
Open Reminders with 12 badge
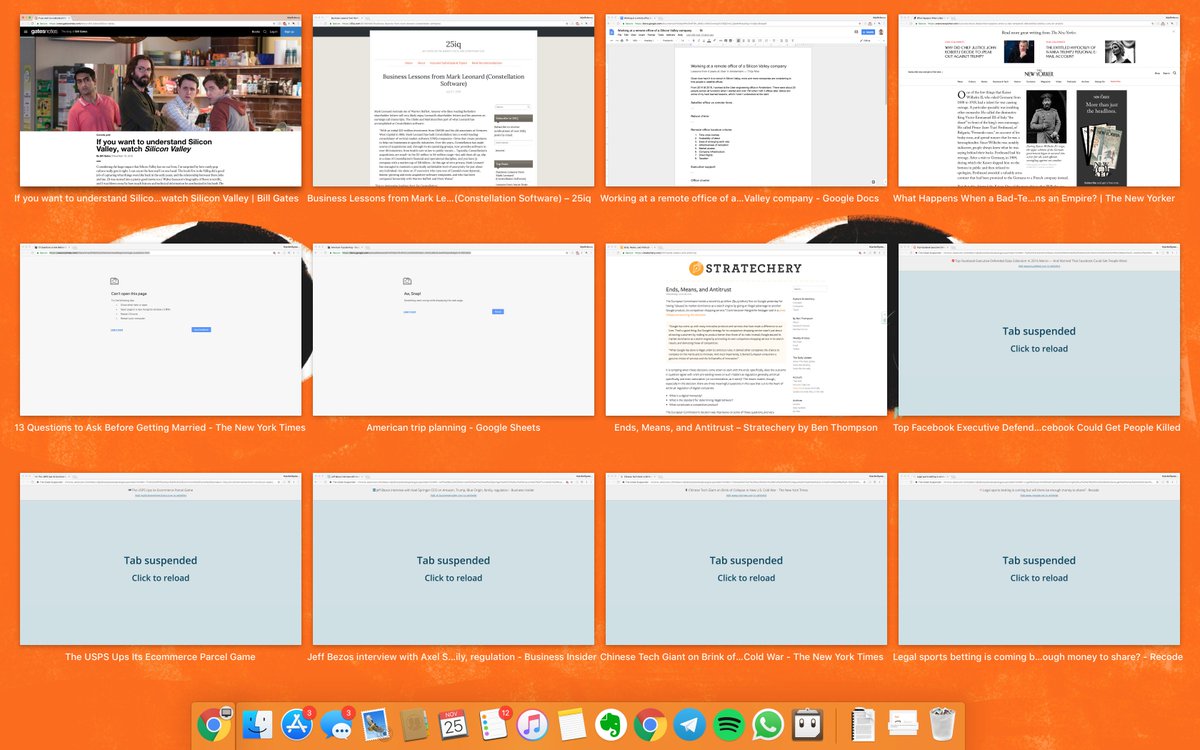pyautogui.click(x=492, y=724)
